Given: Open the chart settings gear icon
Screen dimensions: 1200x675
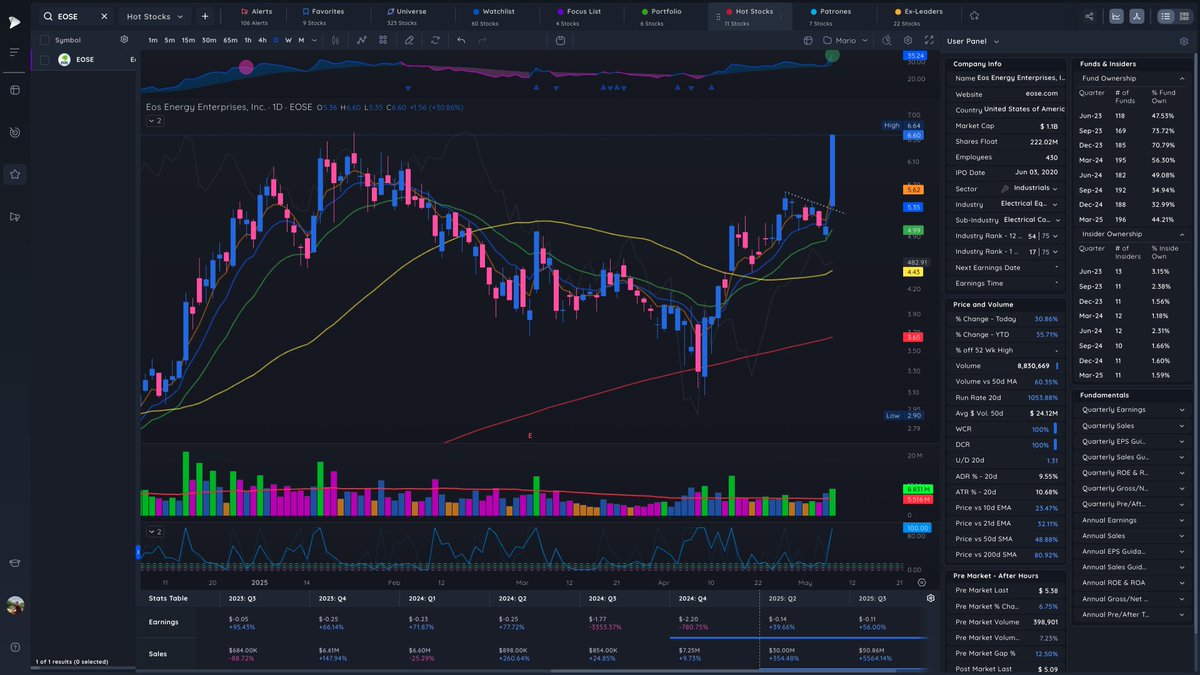Looking at the screenshot, I should tap(908, 40).
